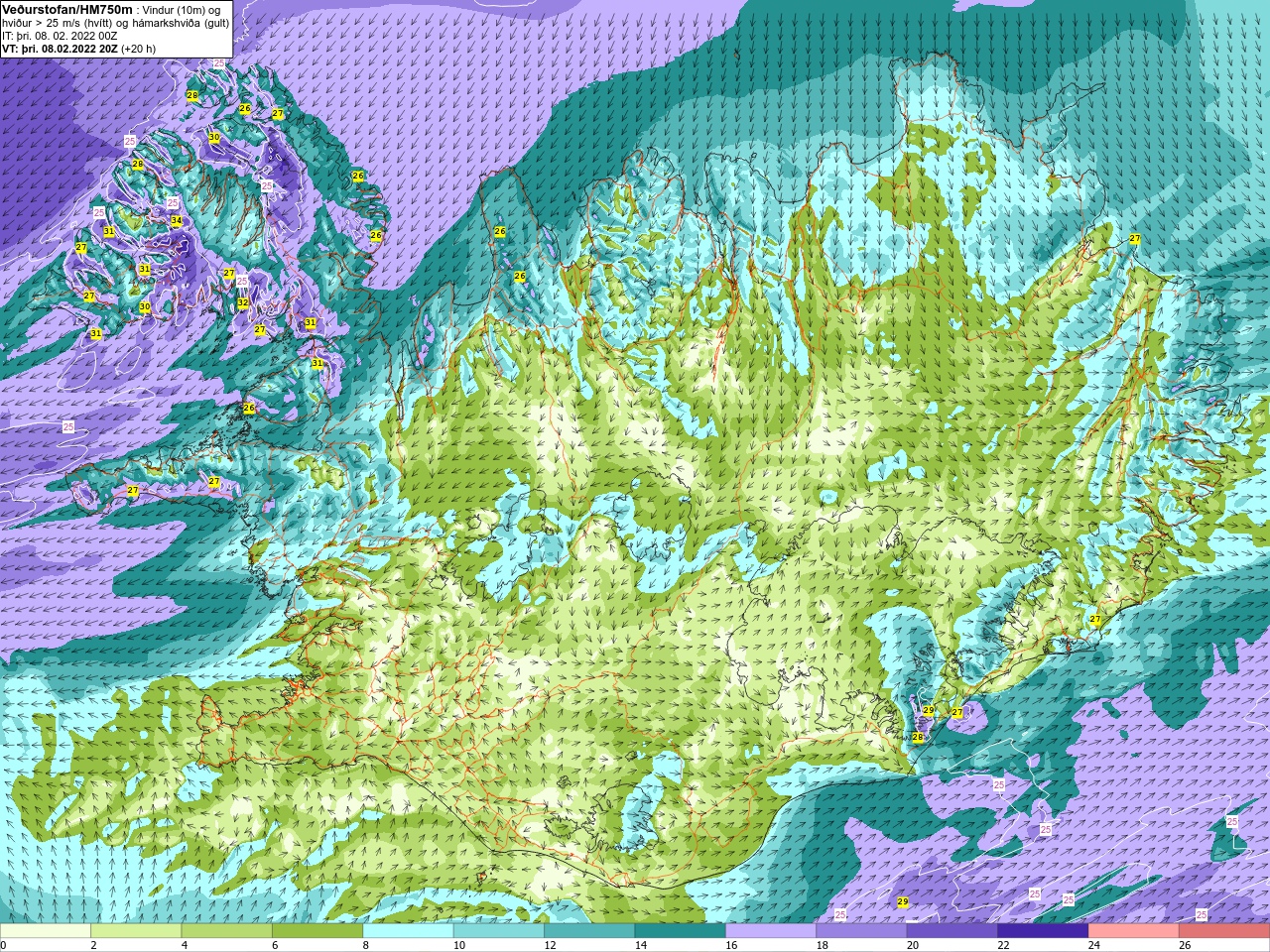Click the legend scale label '14'
Image resolution: width=1270 pixels, height=952 pixels.
point(641,945)
